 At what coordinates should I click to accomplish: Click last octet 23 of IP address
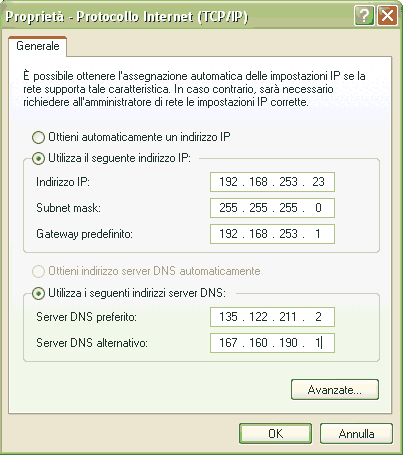(318, 182)
